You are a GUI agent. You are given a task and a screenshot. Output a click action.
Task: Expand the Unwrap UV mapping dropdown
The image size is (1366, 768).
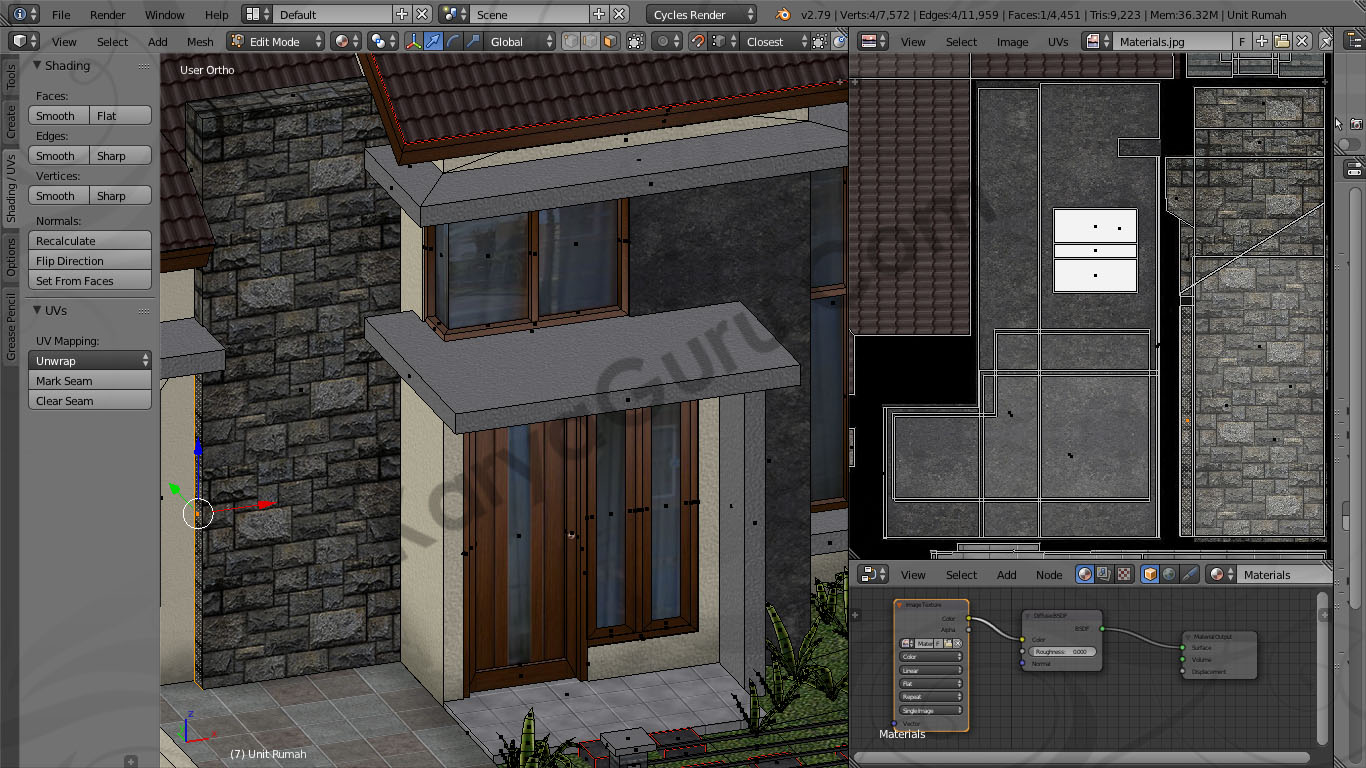pos(91,361)
